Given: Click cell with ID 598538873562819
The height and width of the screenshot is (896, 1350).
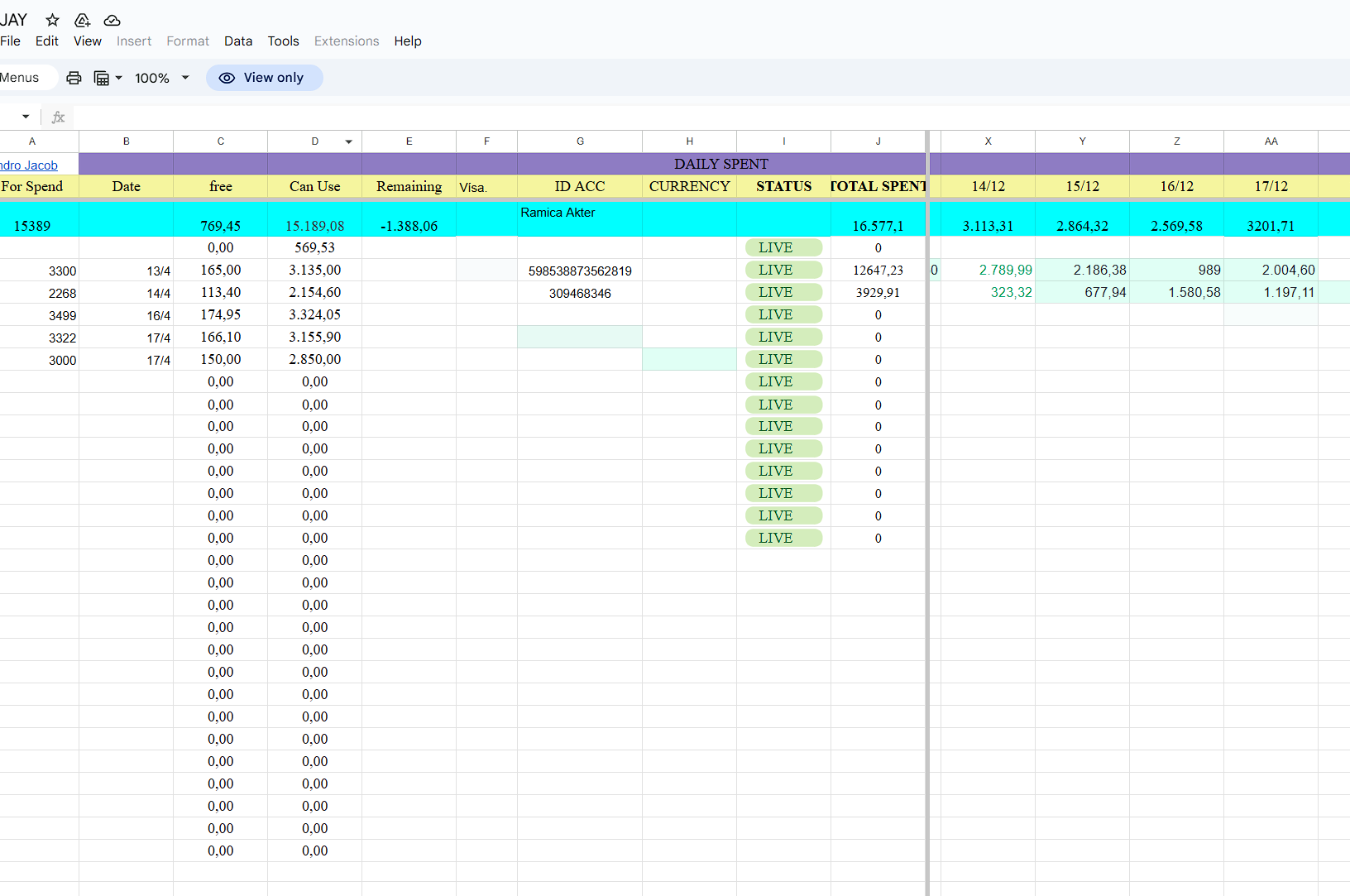Looking at the screenshot, I should tap(580, 271).
